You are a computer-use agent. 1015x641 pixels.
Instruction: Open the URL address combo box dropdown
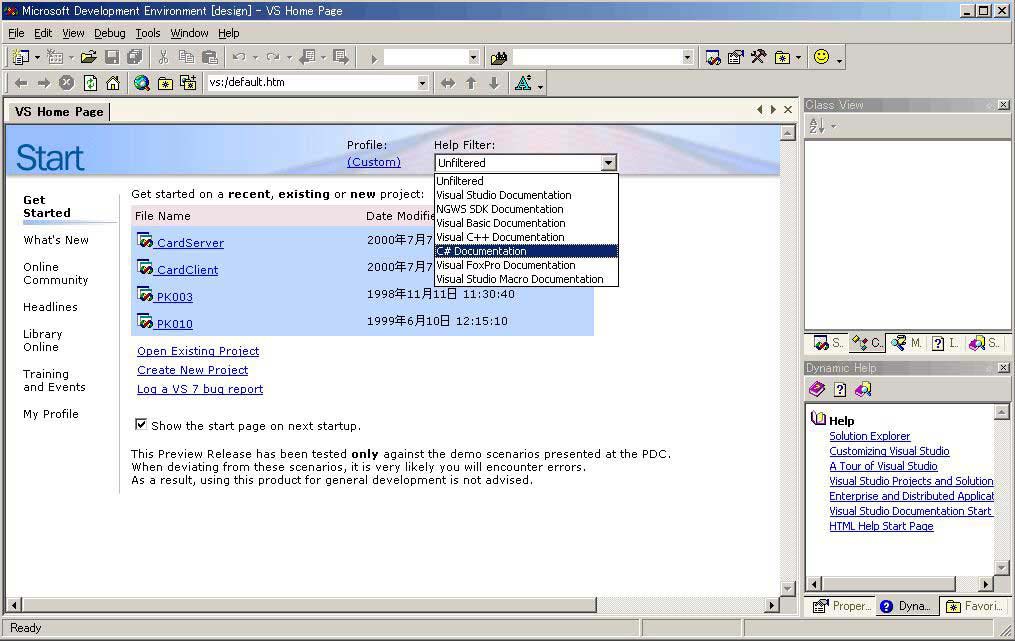coord(422,83)
